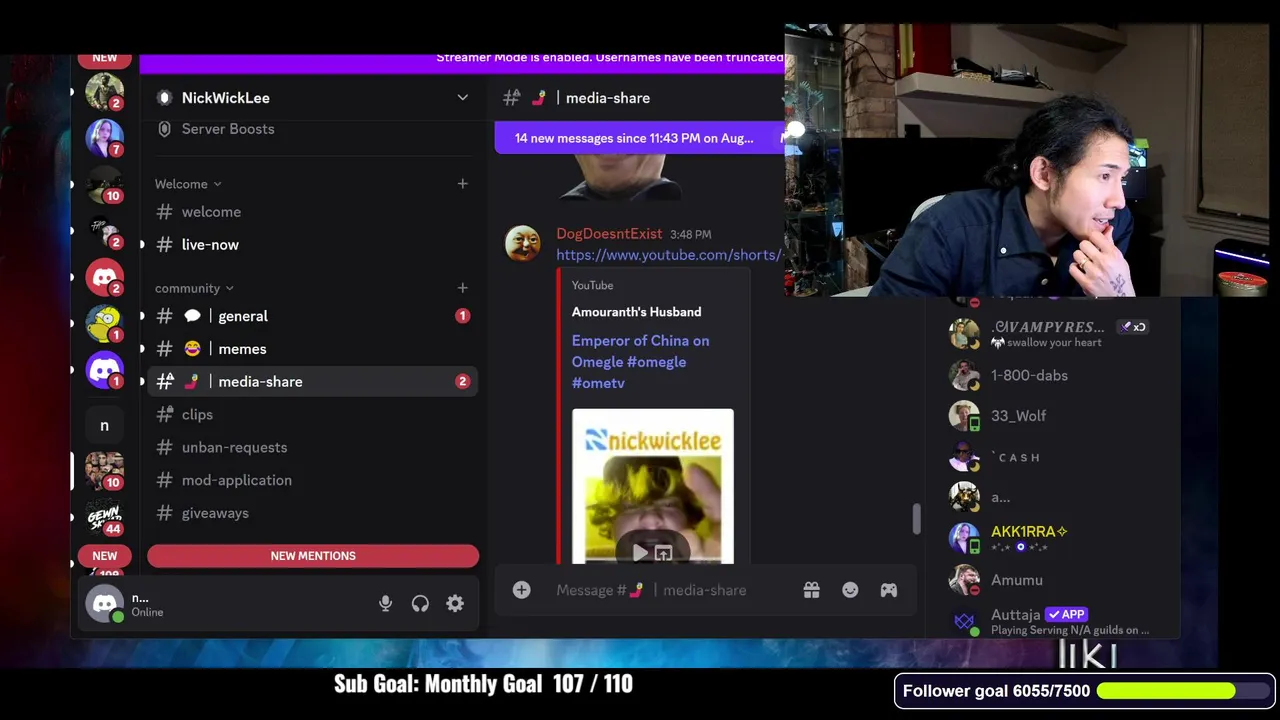Screen dimensions: 1280x720
Task: Open Emperor of China on Omegle title link
Action: (640, 361)
